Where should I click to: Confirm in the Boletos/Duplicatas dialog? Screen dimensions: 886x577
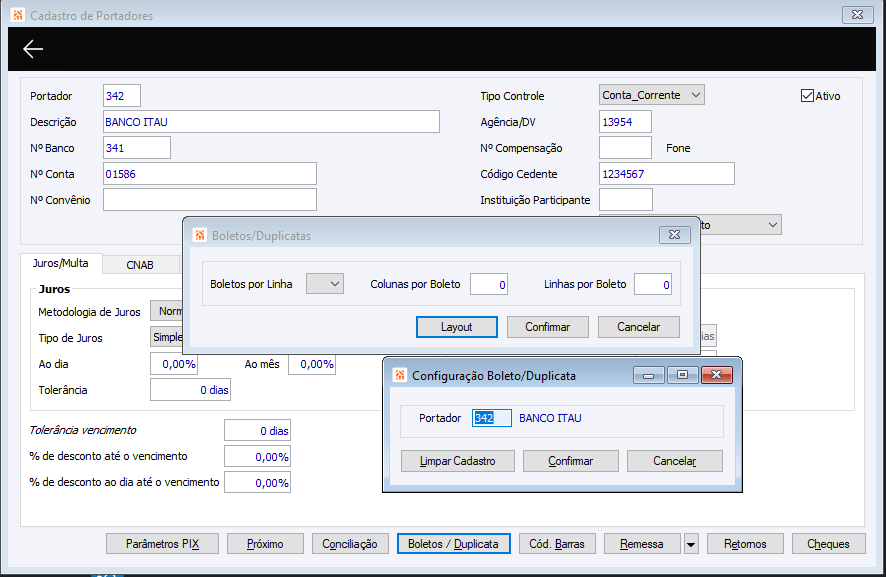548,327
